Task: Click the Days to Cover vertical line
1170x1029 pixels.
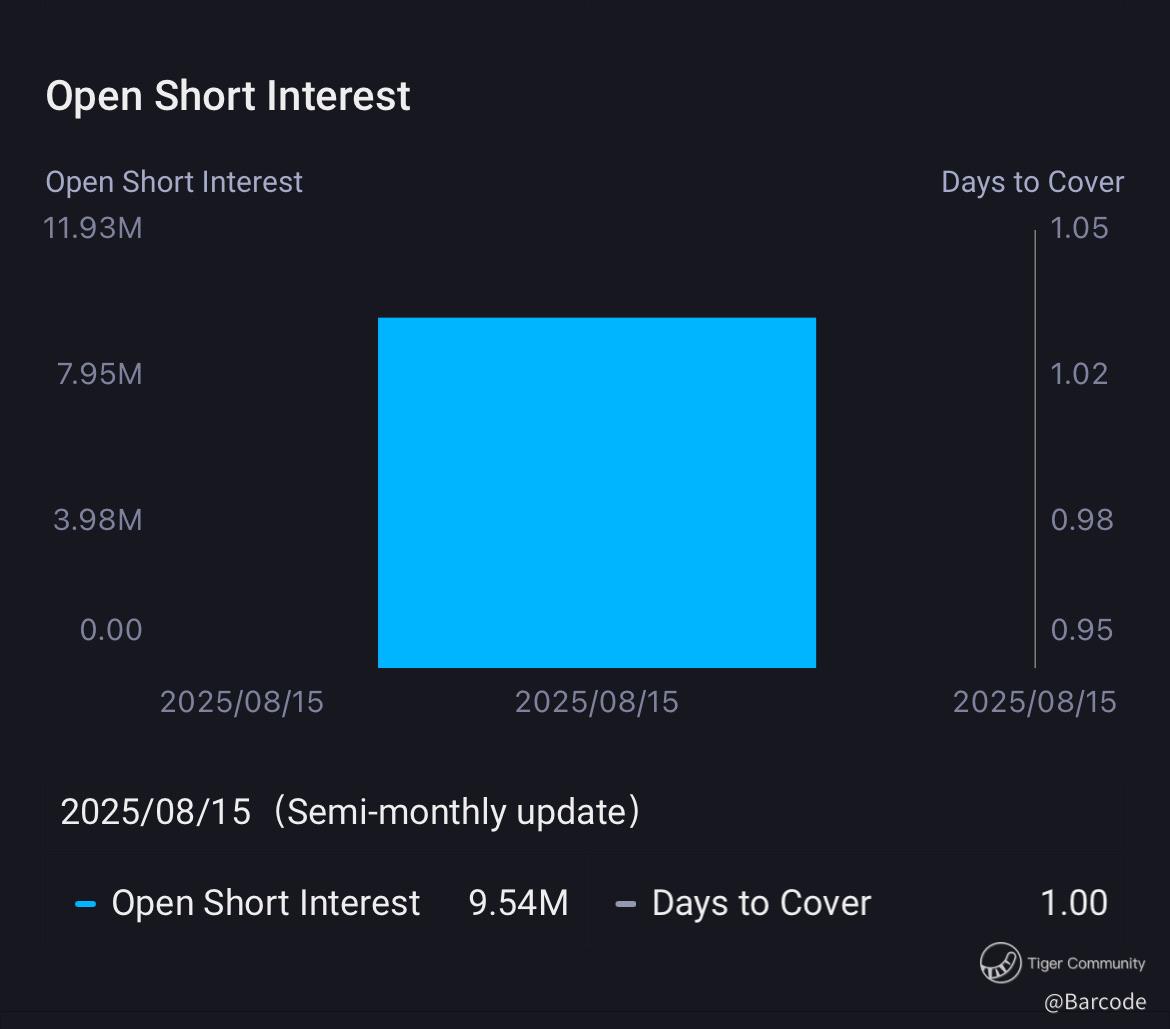Action: 1035,448
